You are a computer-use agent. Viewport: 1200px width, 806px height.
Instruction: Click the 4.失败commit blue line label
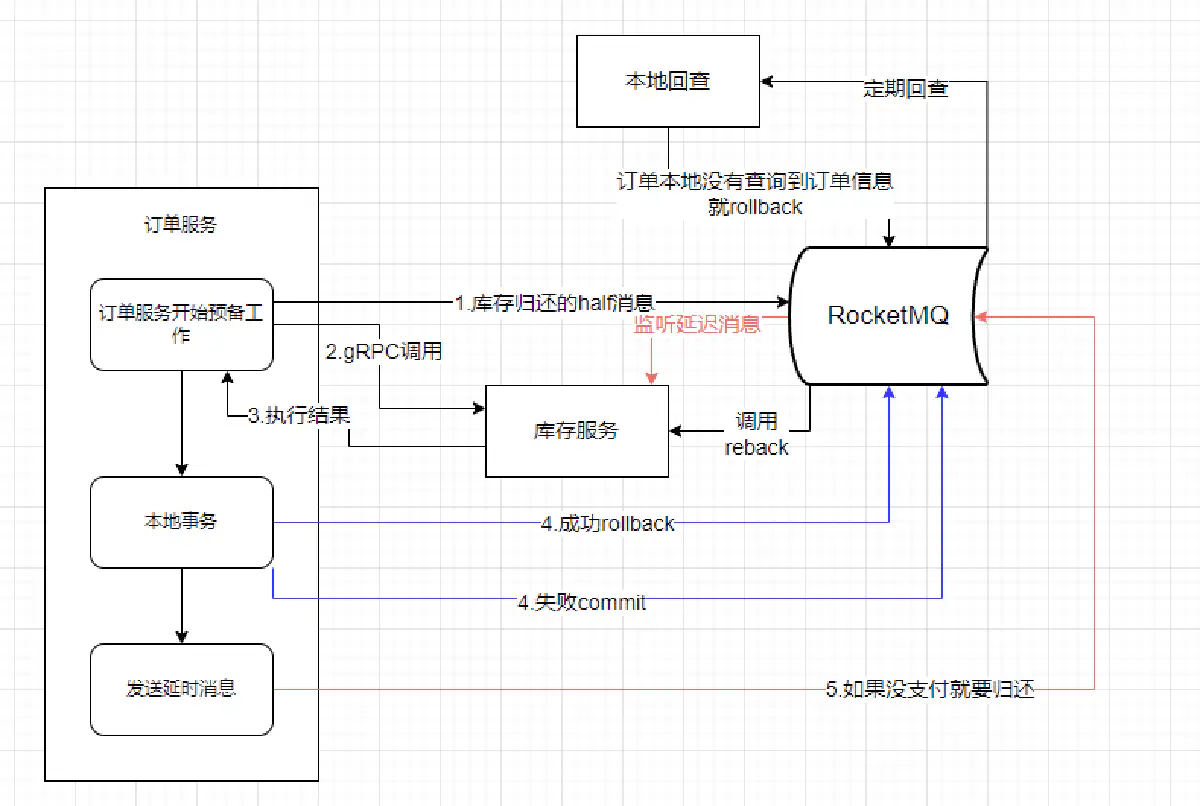coord(581,602)
